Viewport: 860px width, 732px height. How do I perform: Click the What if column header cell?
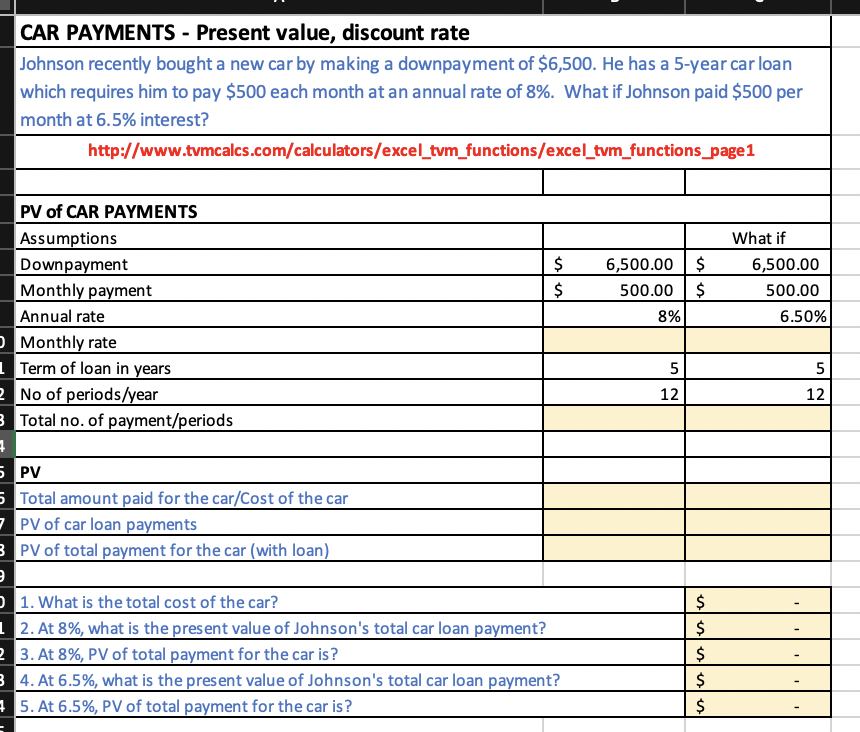coord(757,237)
